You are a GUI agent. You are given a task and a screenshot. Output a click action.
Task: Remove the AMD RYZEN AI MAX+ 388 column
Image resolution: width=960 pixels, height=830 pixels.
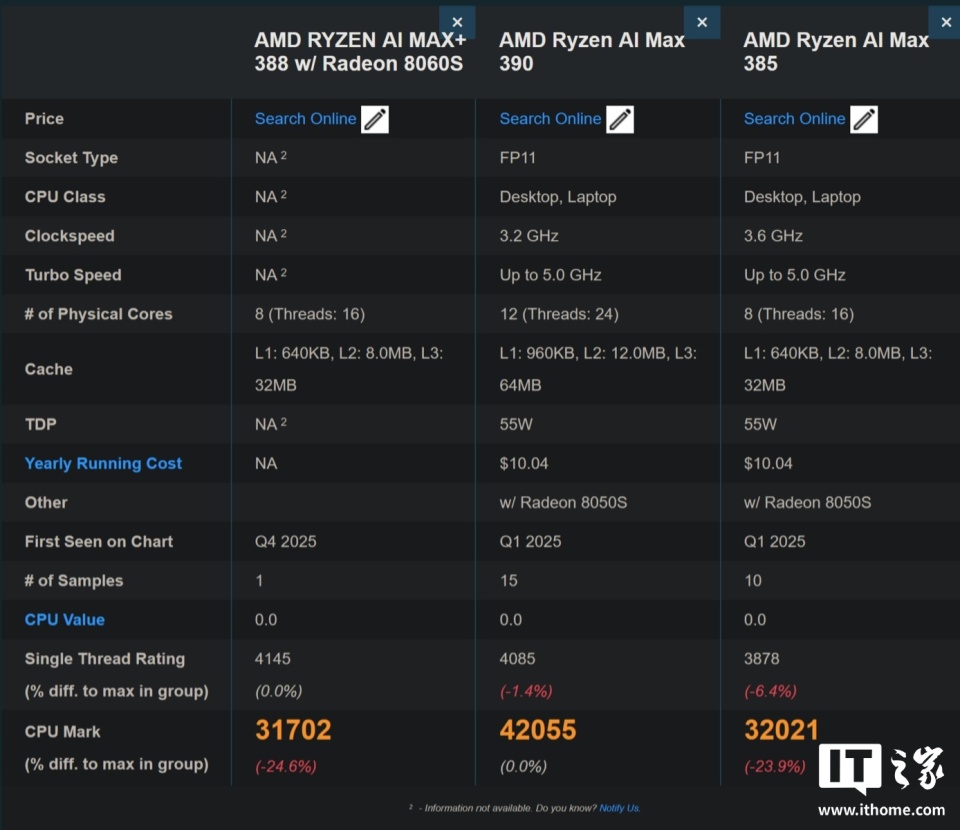point(457,22)
